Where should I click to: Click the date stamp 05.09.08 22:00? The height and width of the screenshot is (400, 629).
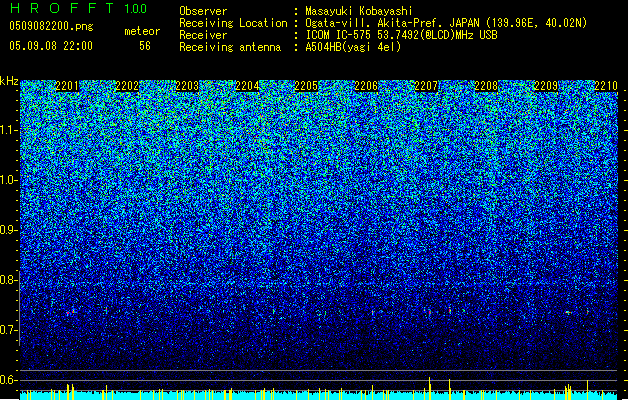pyautogui.click(x=51, y=46)
